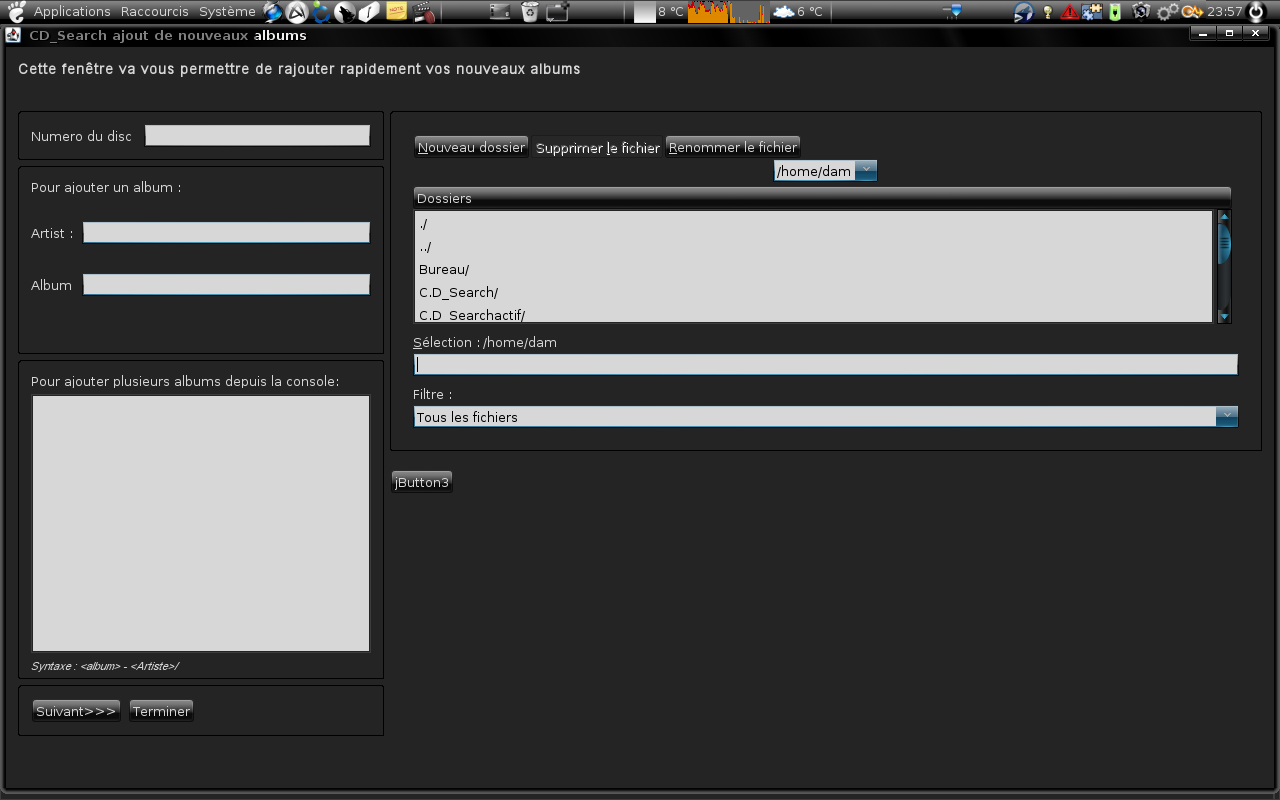Click the gears settings icon in the tray
This screenshot has height=800, width=1280.
(x=1166, y=12)
